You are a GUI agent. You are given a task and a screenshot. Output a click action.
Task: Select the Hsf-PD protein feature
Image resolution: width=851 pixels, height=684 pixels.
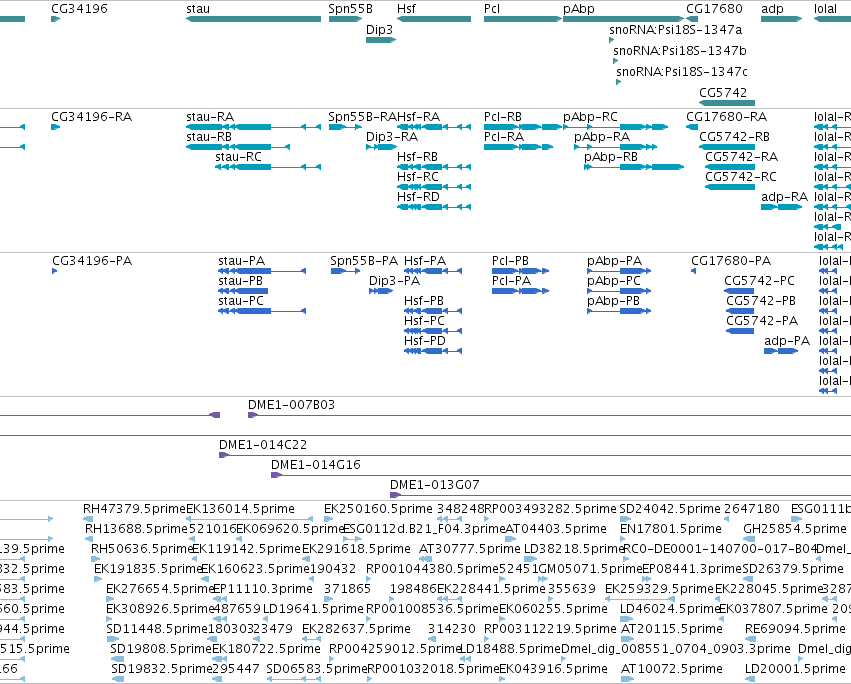(x=433, y=351)
